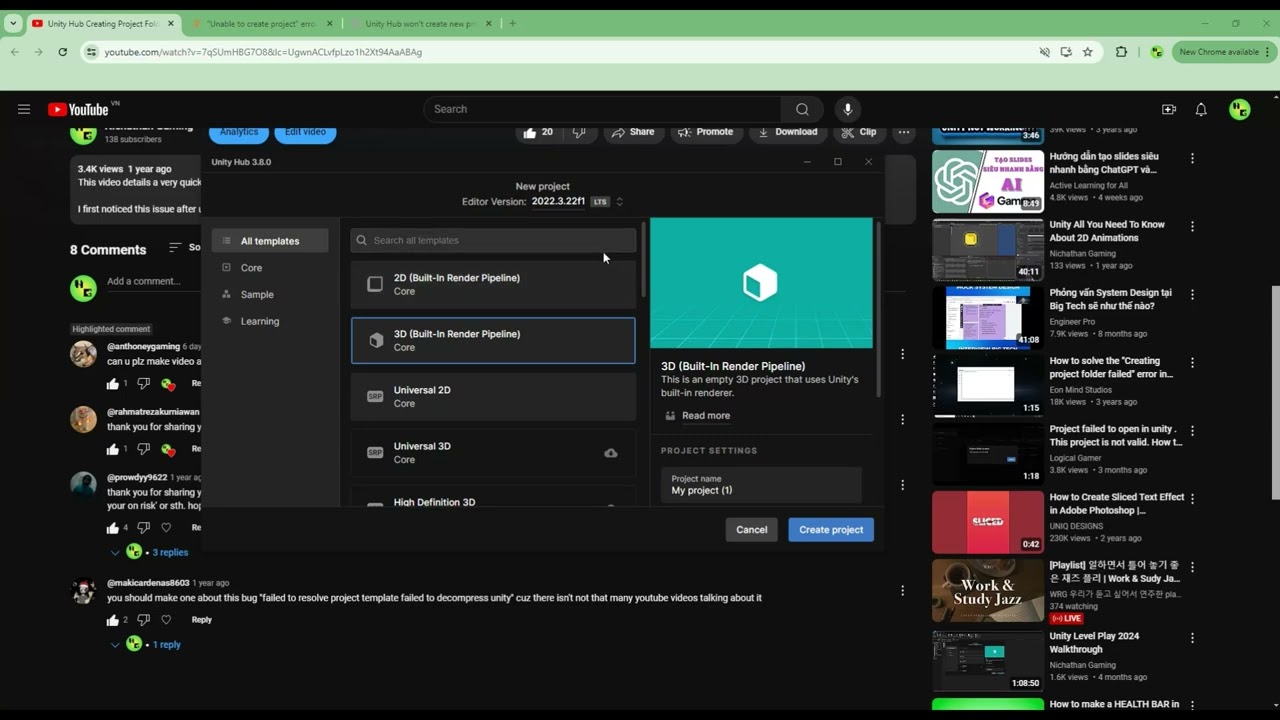This screenshot has height=720, width=1280.
Task: Open the Sort by comments dropdown
Action: [184, 248]
